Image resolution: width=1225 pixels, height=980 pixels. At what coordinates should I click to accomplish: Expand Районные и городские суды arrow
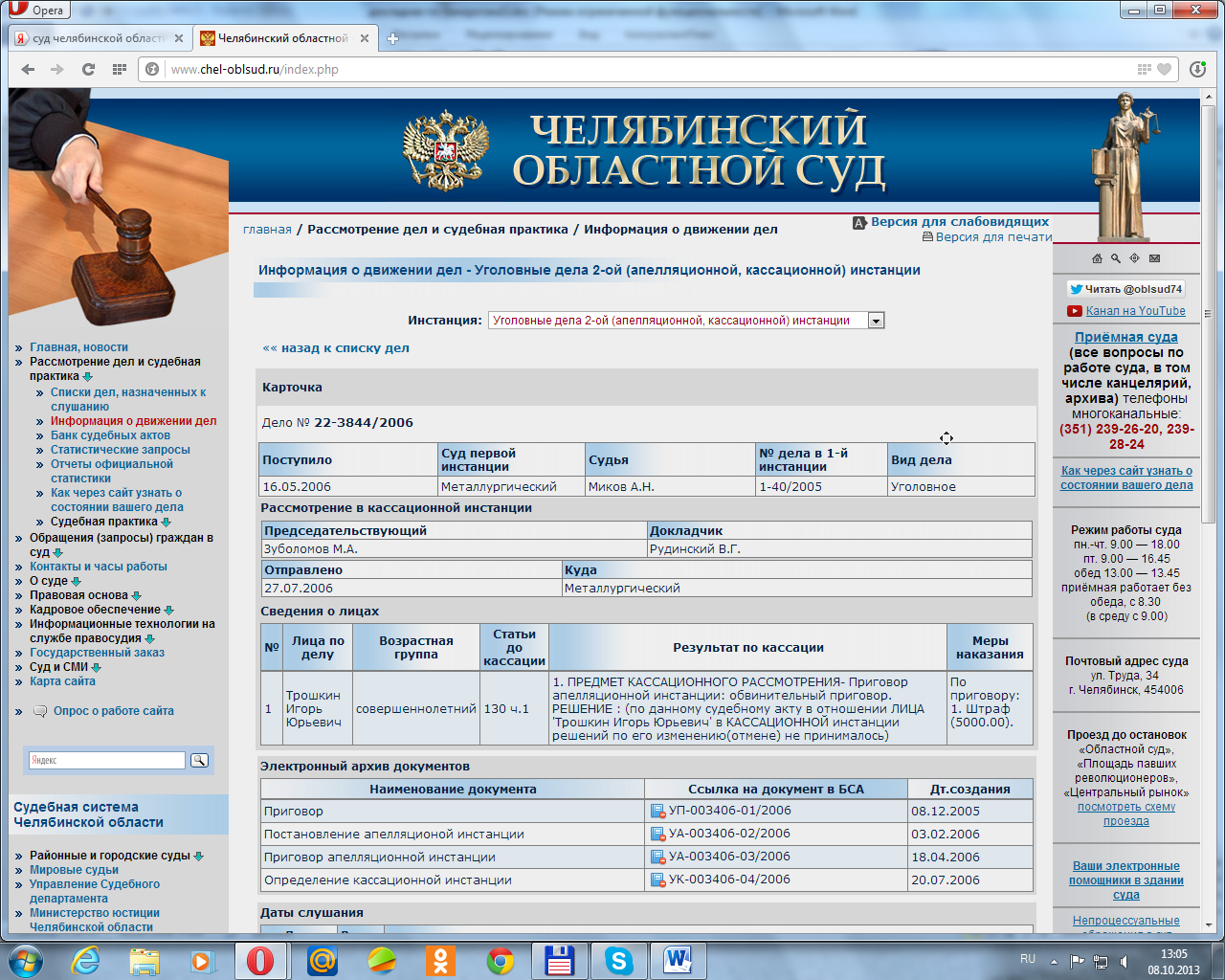198,857
